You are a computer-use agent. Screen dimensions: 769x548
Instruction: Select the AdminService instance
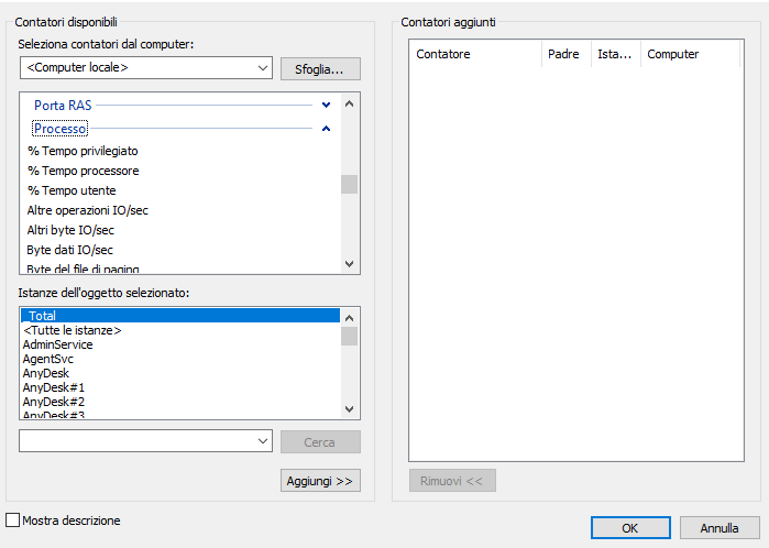(x=57, y=344)
